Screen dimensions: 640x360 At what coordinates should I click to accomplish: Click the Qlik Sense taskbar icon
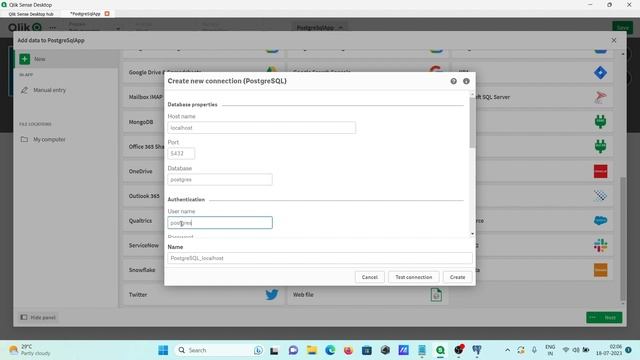coord(440,350)
